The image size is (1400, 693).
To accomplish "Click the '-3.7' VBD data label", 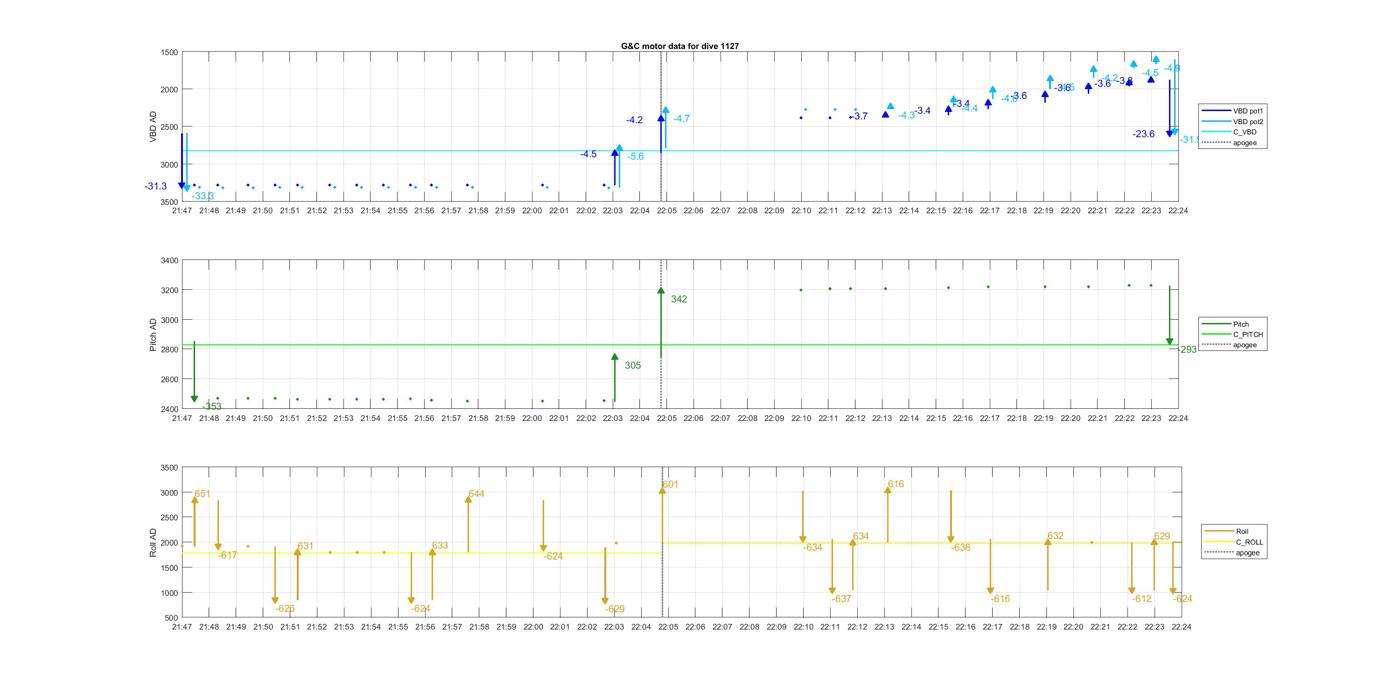I will [859, 116].
